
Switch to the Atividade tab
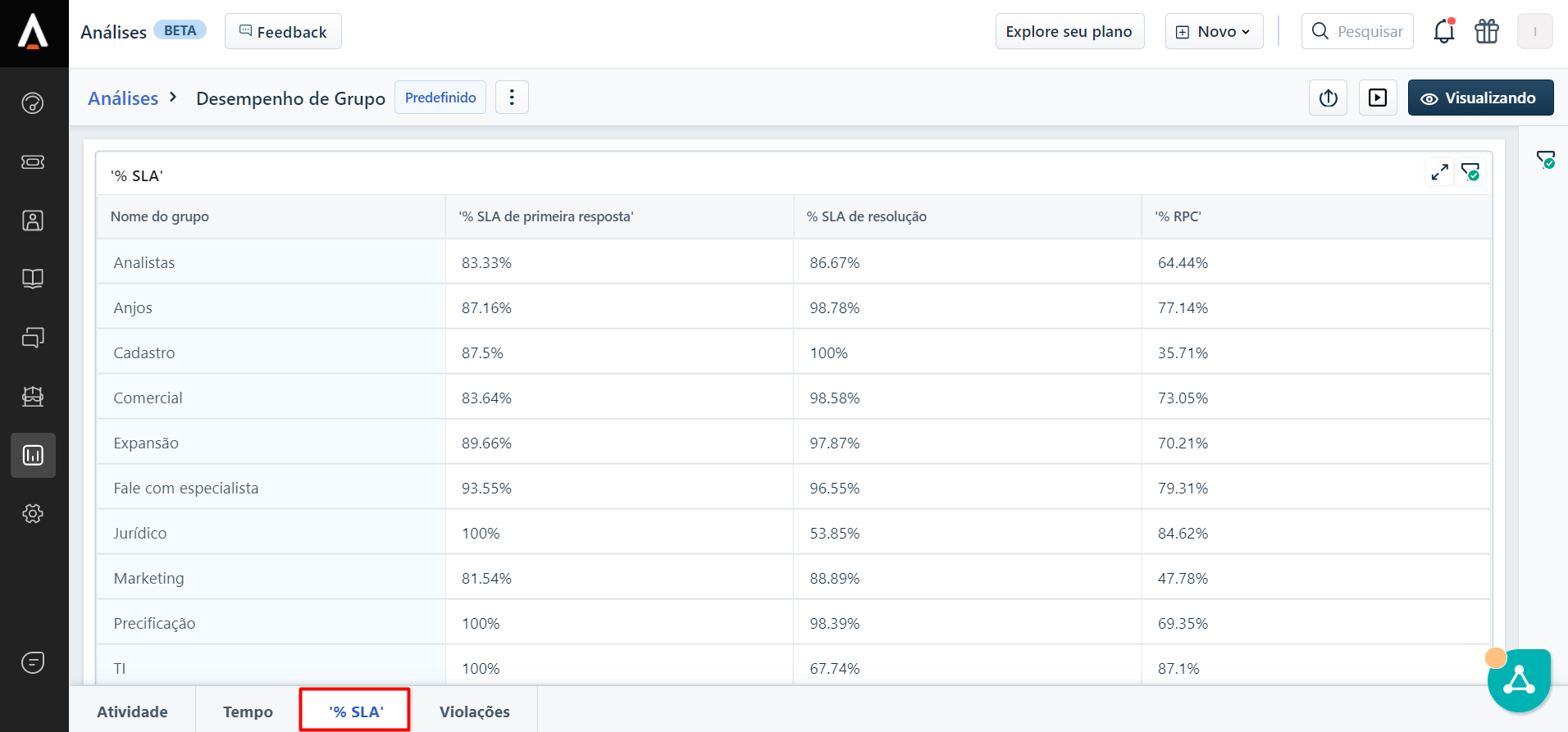click(132, 712)
